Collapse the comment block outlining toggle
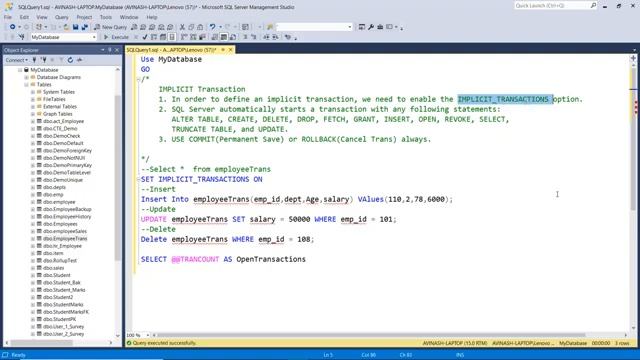This screenshot has height=360, width=640. tap(138, 79)
